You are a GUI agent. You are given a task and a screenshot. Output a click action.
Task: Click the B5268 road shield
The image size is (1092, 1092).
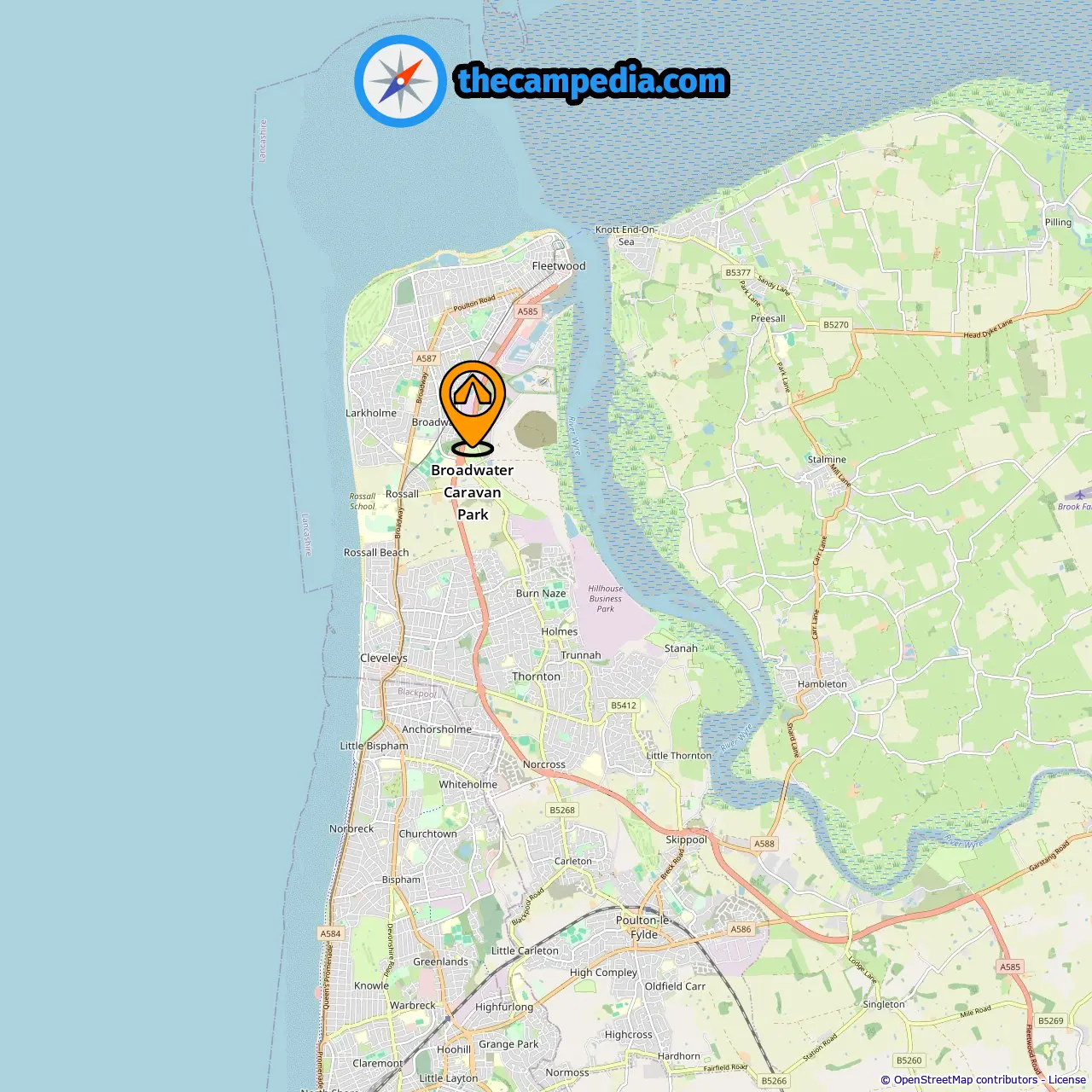point(562,810)
